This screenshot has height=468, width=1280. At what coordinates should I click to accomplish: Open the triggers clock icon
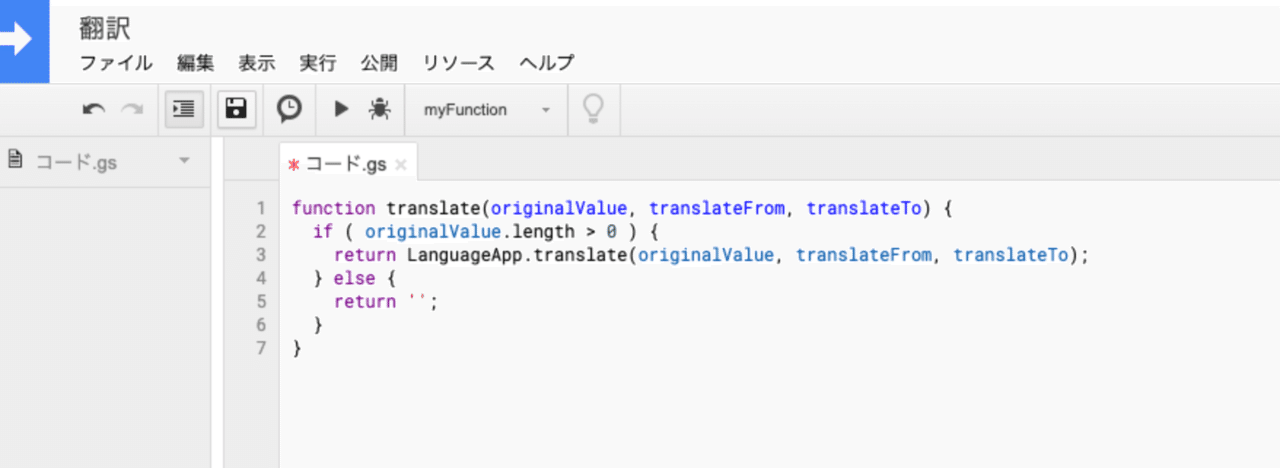289,110
